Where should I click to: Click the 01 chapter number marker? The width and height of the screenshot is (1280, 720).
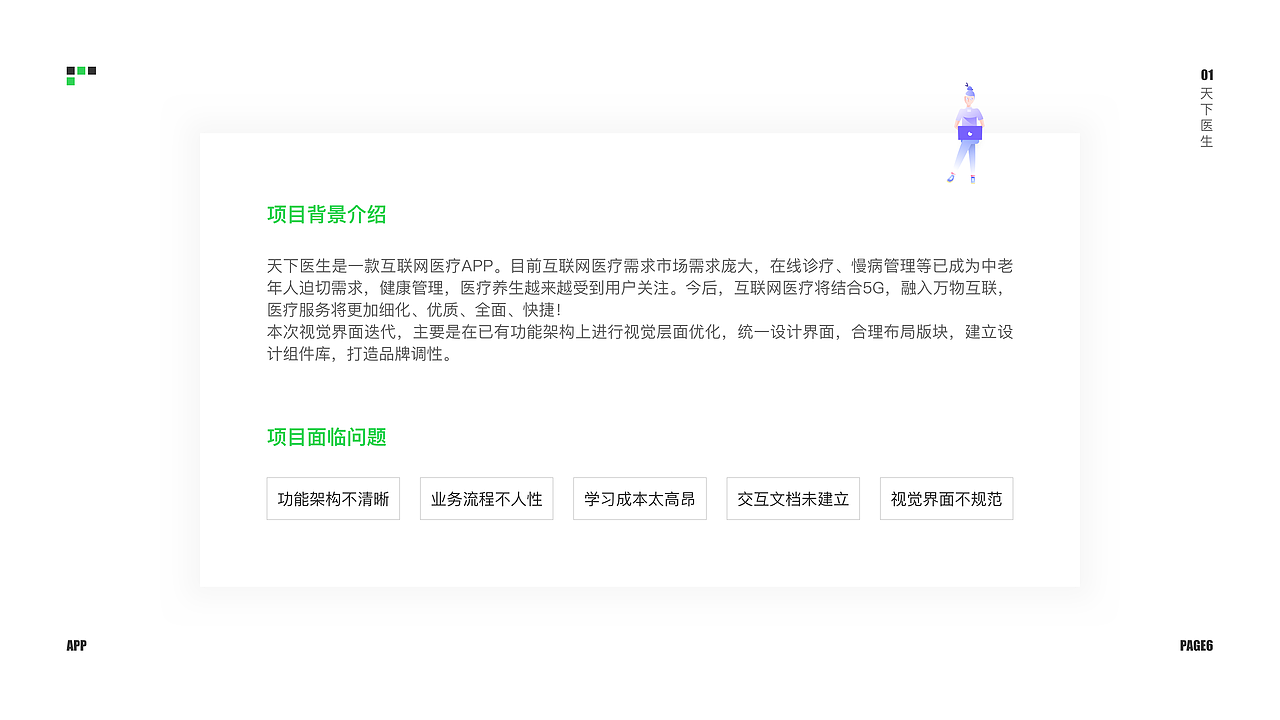point(1206,75)
